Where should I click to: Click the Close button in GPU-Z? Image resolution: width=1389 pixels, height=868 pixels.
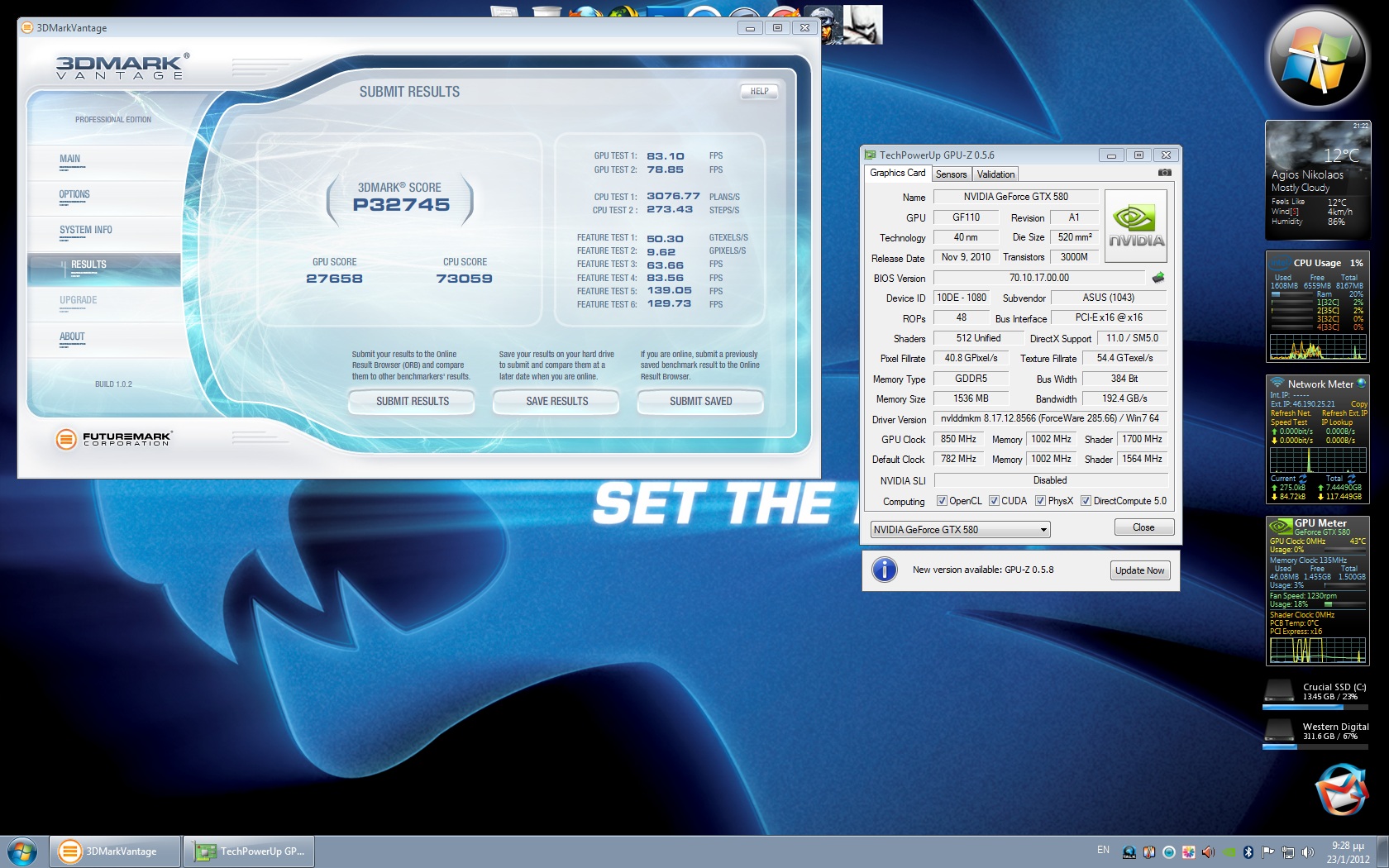pyautogui.click(x=1143, y=527)
